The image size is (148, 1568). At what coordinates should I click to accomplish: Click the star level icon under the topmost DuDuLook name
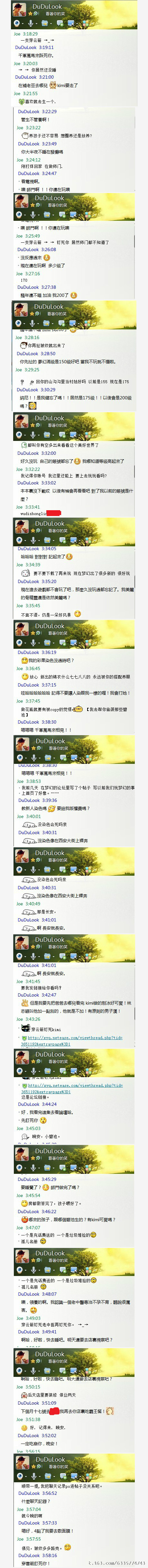30,14
